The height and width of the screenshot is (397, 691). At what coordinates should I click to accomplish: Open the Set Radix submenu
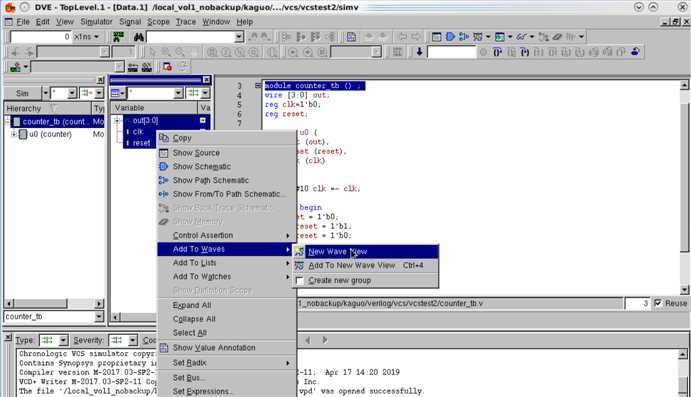tap(227, 363)
